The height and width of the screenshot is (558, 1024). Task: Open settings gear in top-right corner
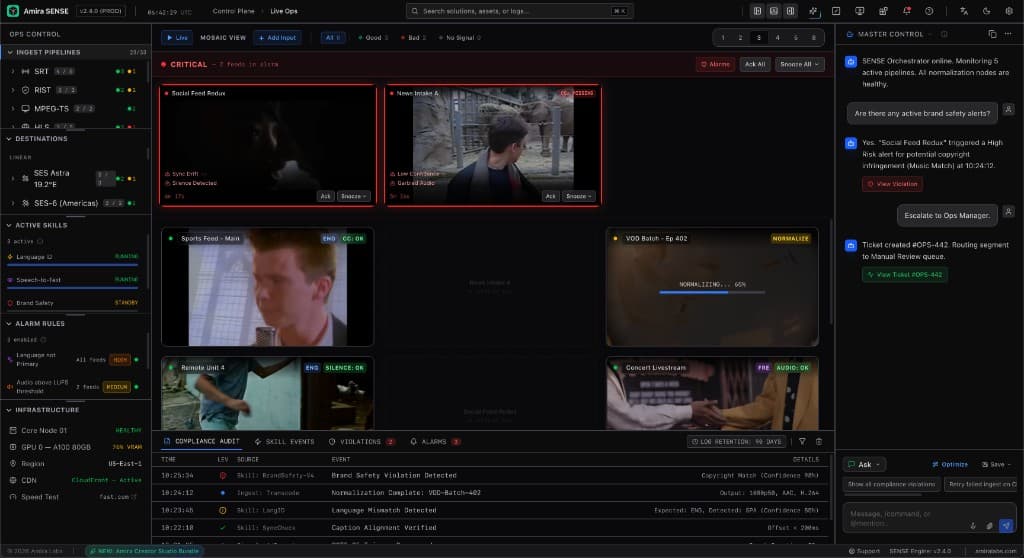[x=1009, y=11]
